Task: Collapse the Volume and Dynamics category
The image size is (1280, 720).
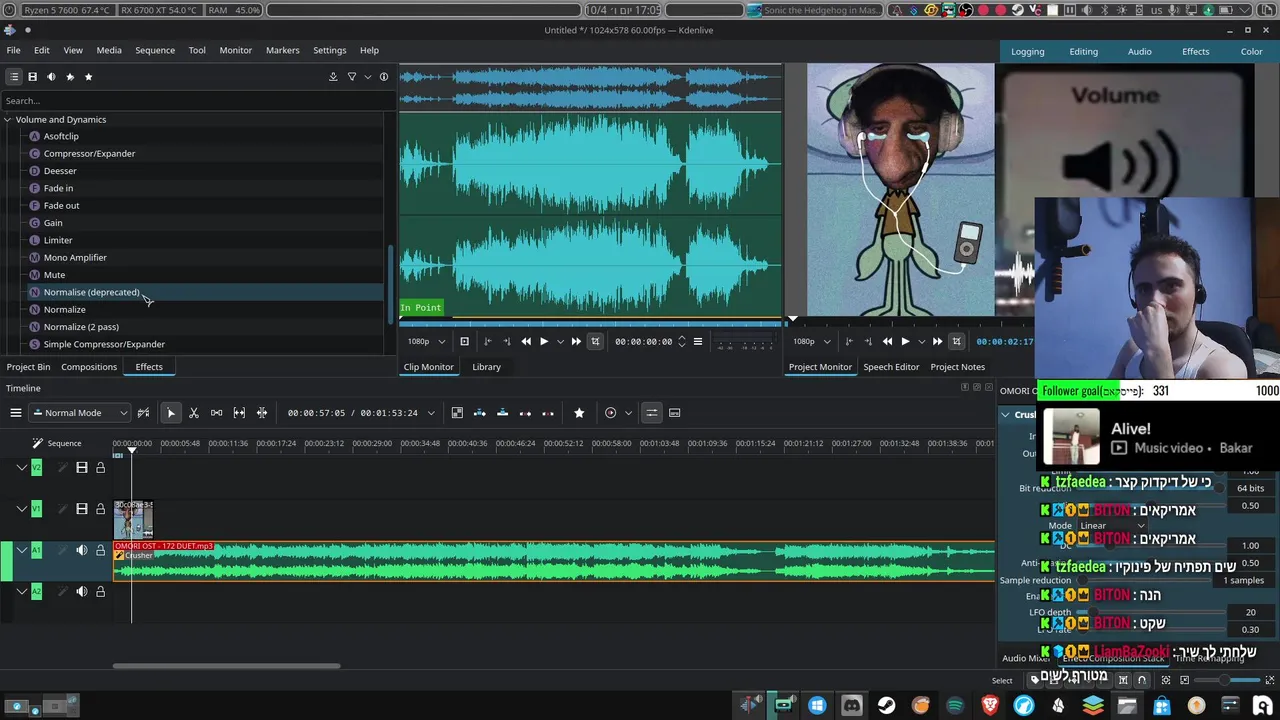Action: point(8,120)
